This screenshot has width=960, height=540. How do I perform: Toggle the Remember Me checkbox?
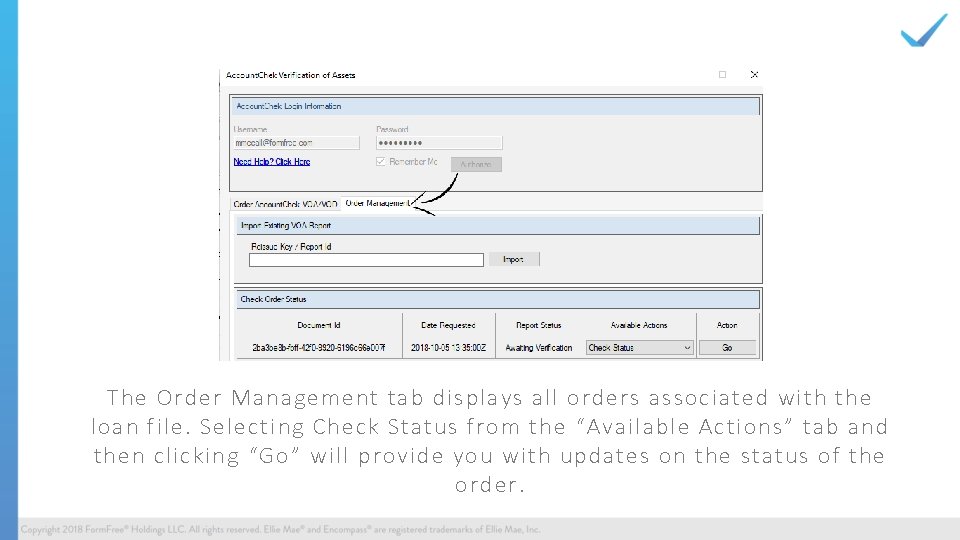(381, 162)
